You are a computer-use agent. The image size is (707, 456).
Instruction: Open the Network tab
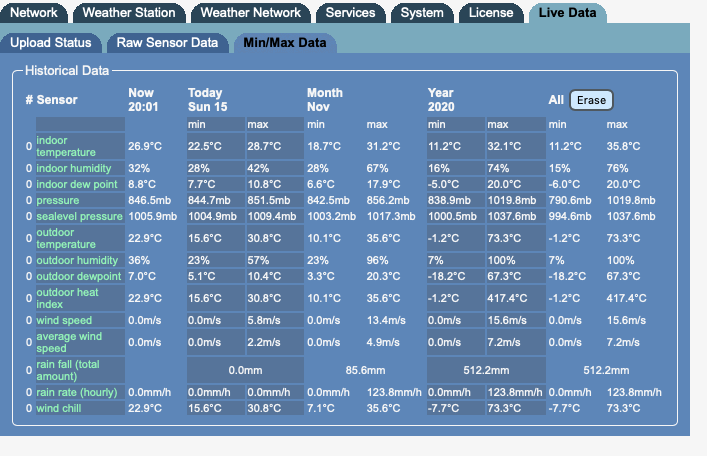pos(34,13)
